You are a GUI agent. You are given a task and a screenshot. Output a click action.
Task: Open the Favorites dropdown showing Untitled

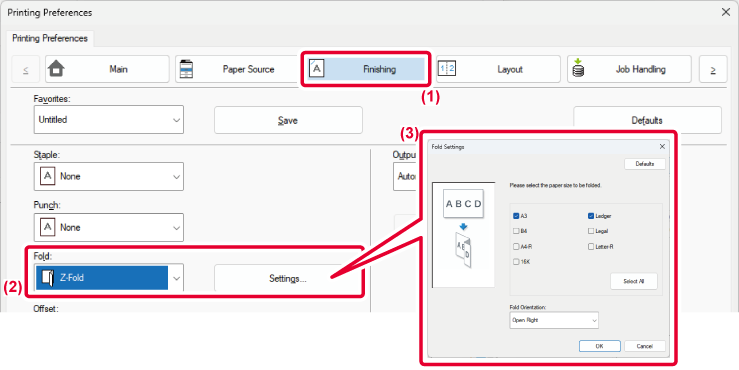(108, 120)
